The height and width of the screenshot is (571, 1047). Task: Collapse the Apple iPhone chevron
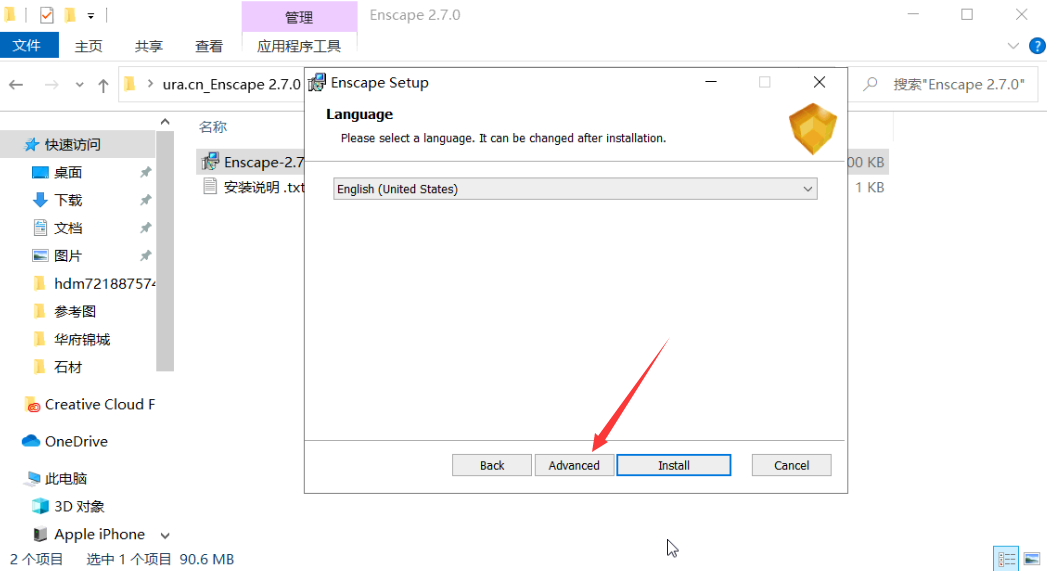pyautogui.click(x=165, y=536)
